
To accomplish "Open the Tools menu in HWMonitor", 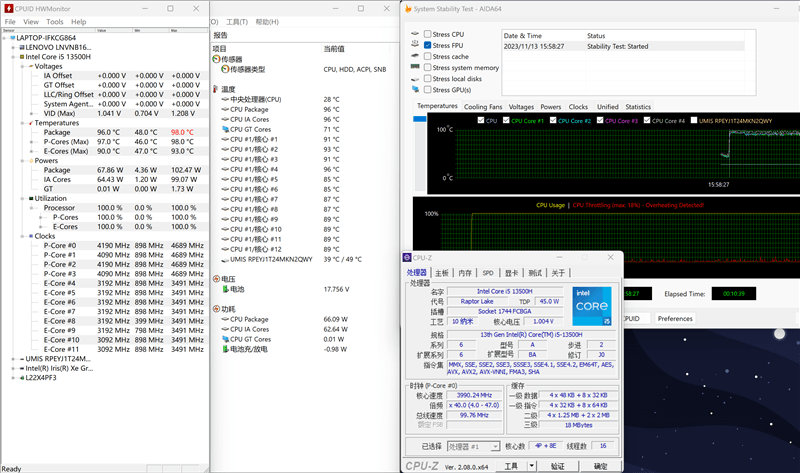I will coord(54,21).
